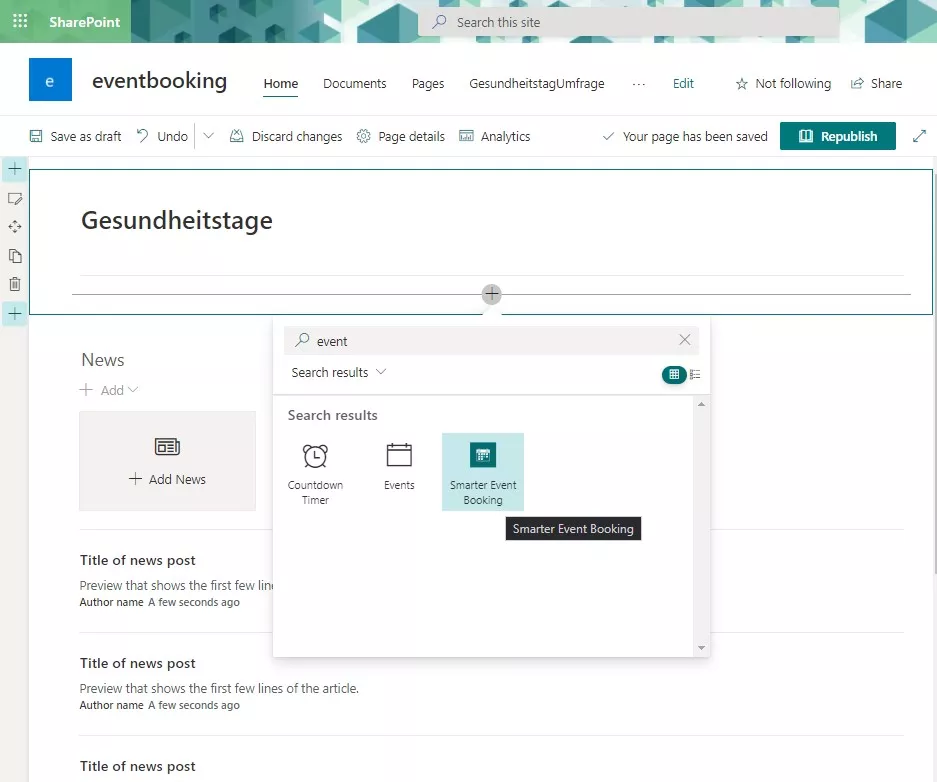937x782 pixels.
Task: Open the SharePoint app launcher waffle
Action: point(20,21)
